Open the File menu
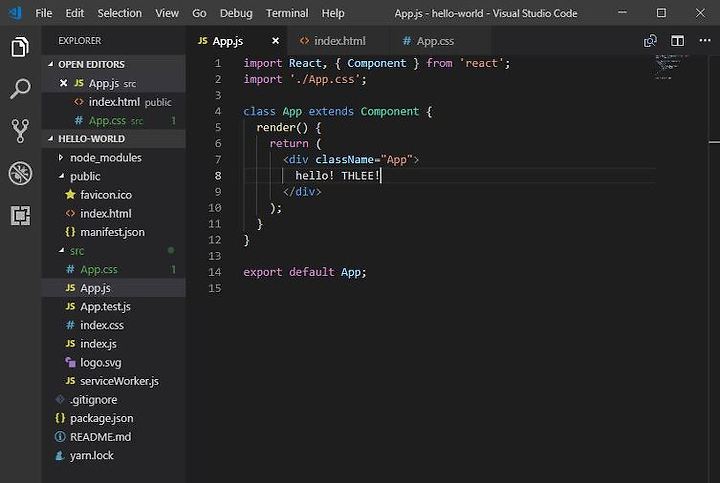This screenshot has height=483, width=720. 44,13
